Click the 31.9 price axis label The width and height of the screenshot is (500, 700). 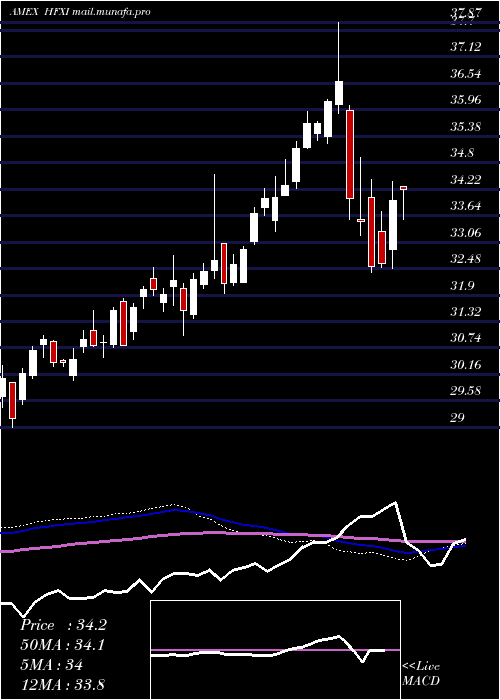(462, 286)
